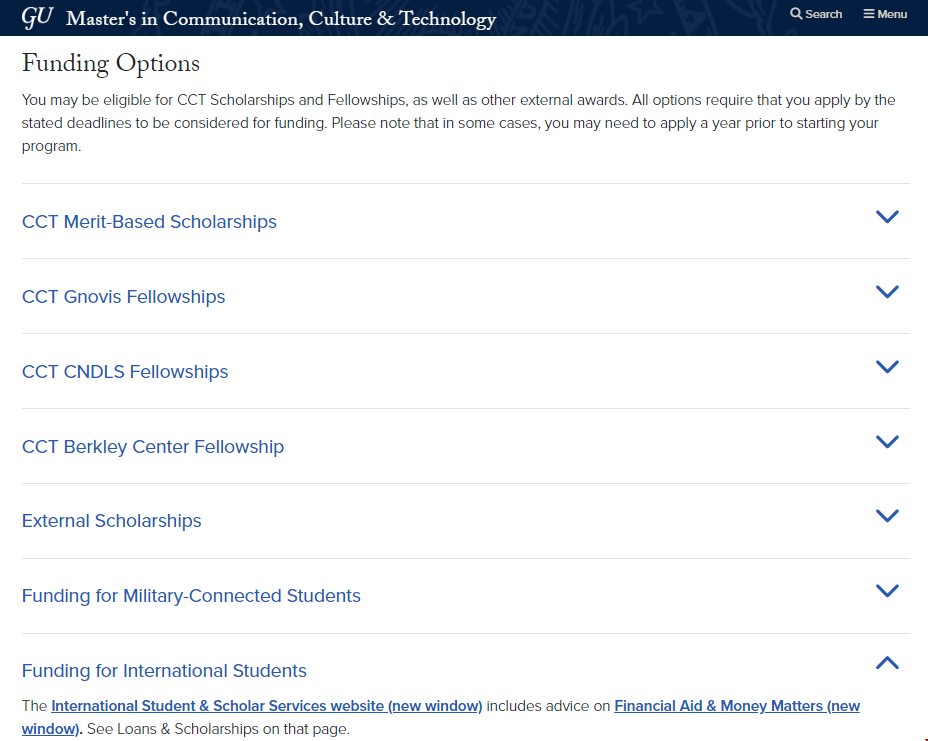
Task: Select the CCT Berkley Center Fellowship heading
Action: [x=153, y=447]
